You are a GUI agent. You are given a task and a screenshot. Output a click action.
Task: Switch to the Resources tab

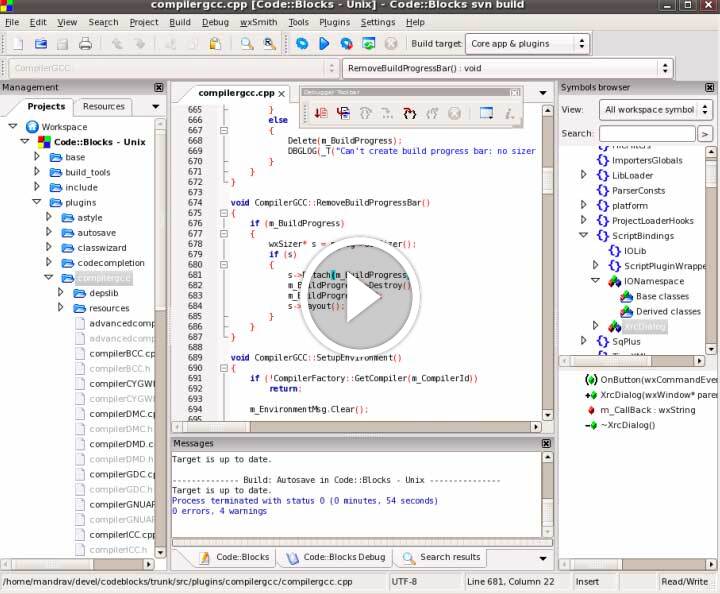click(x=103, y=106)
